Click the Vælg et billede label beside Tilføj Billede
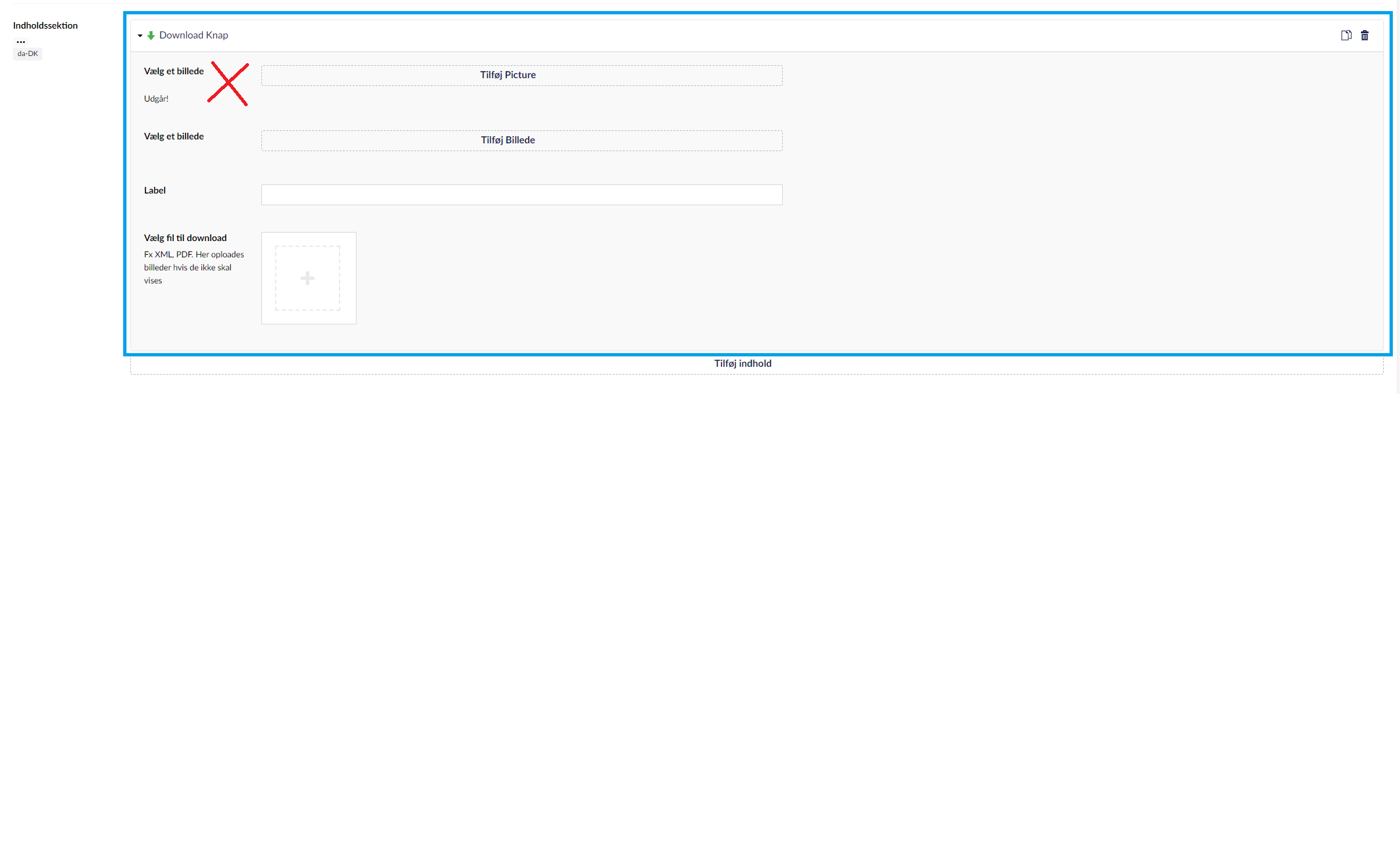This screenshot has width=1400, height=847. [x=173, y=136]
